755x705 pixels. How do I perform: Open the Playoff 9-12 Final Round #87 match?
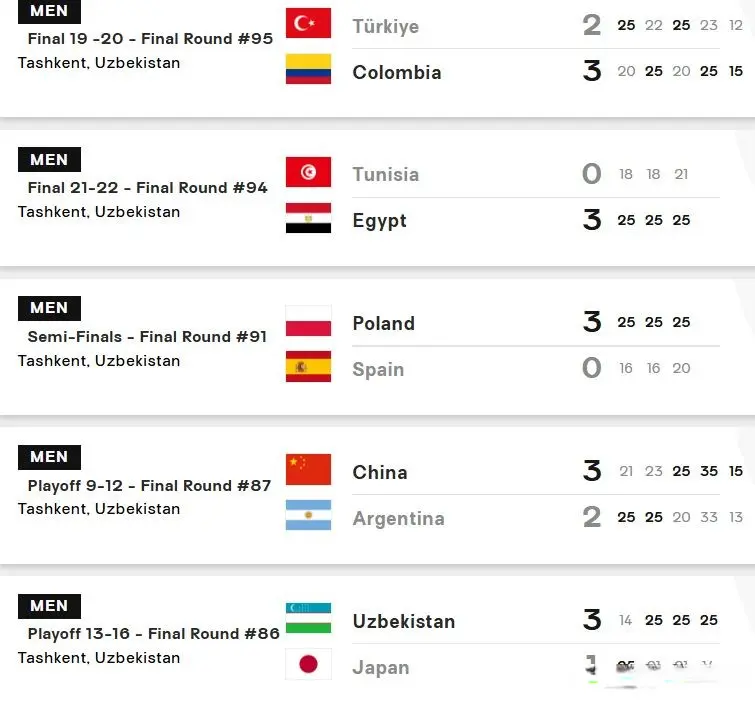pos(149,485)
